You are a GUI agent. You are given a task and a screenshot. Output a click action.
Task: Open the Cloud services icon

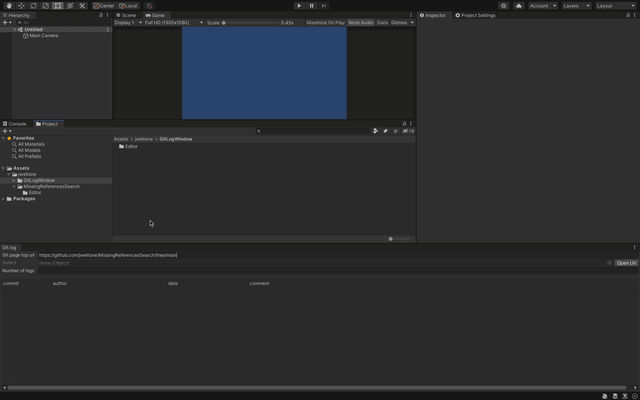(x=519, y=6)
